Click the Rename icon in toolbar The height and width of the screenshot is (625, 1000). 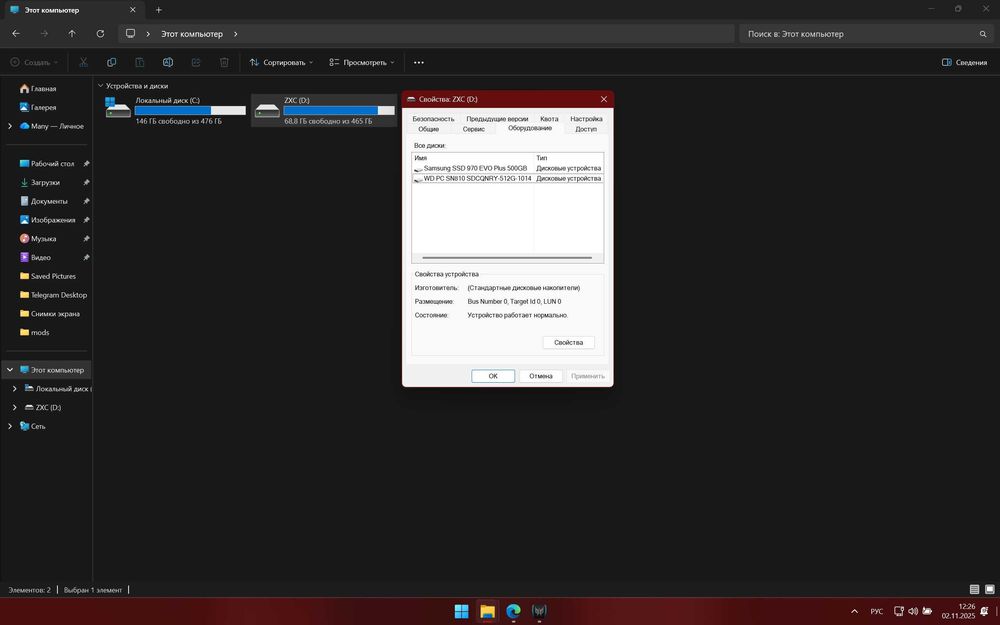168,62
